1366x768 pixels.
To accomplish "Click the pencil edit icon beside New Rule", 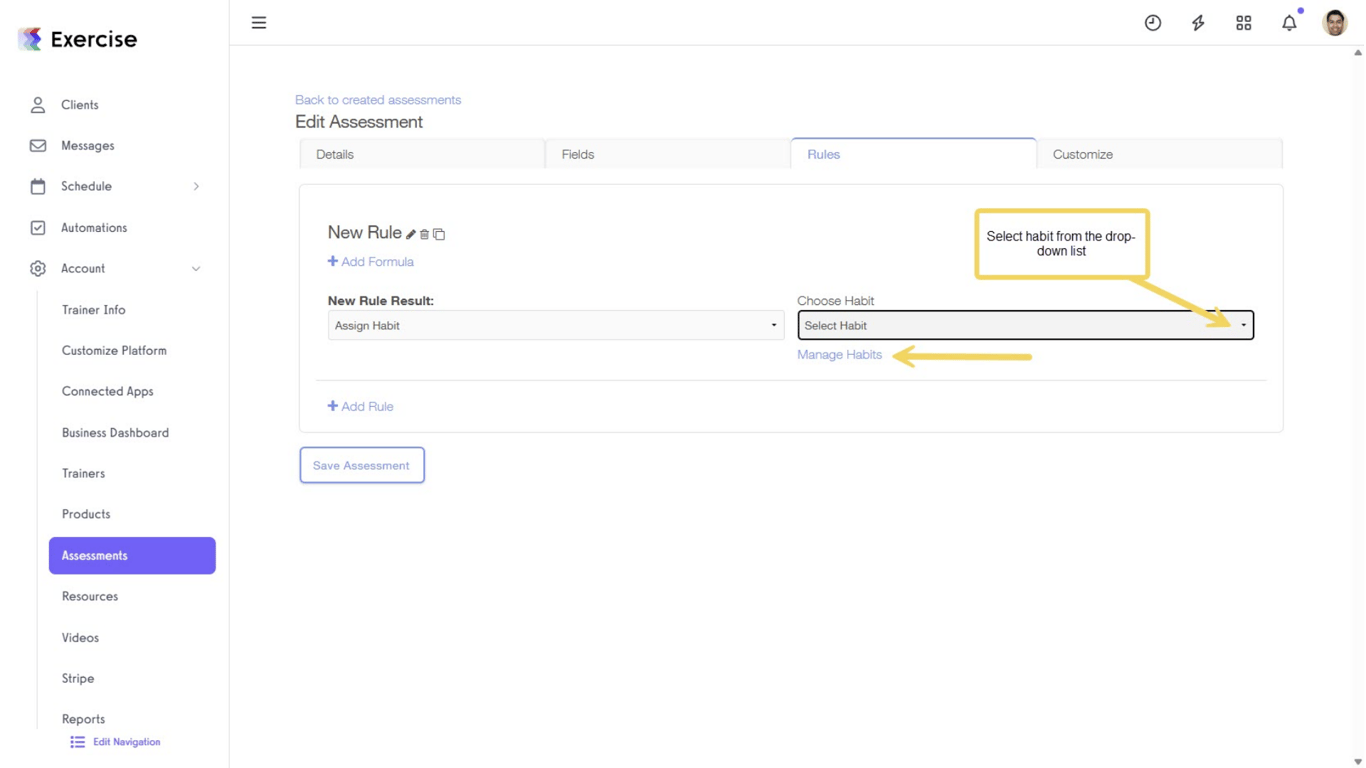I will [x=411, y=234].
